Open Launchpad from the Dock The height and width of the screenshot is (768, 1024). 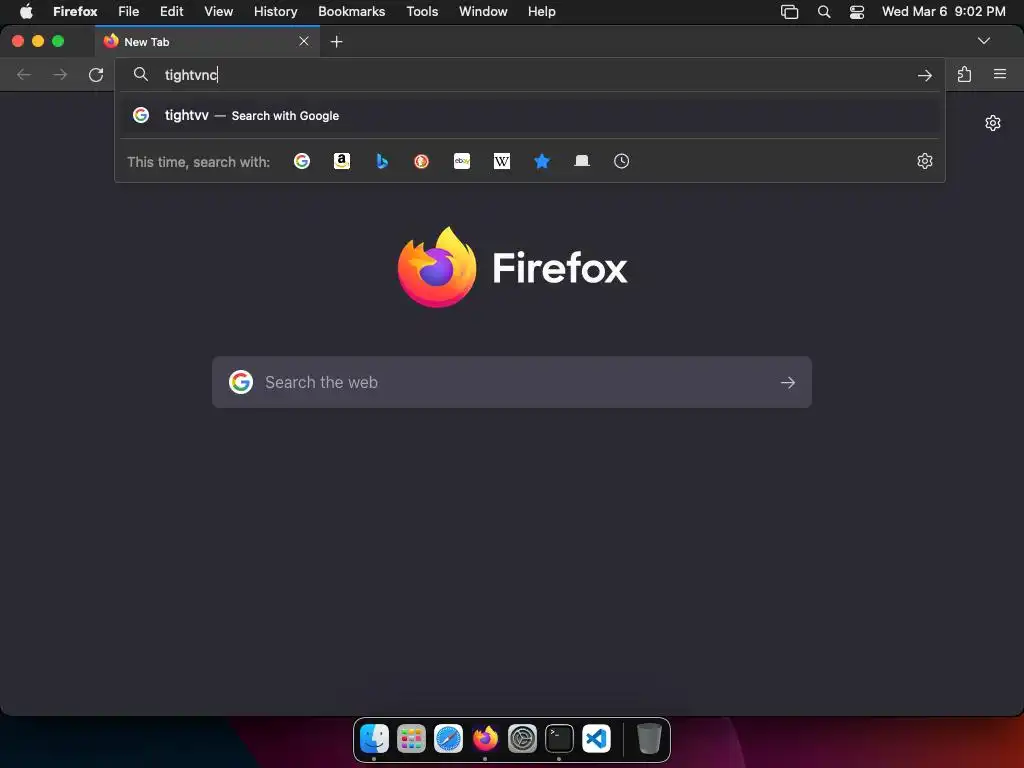point(411,739)
